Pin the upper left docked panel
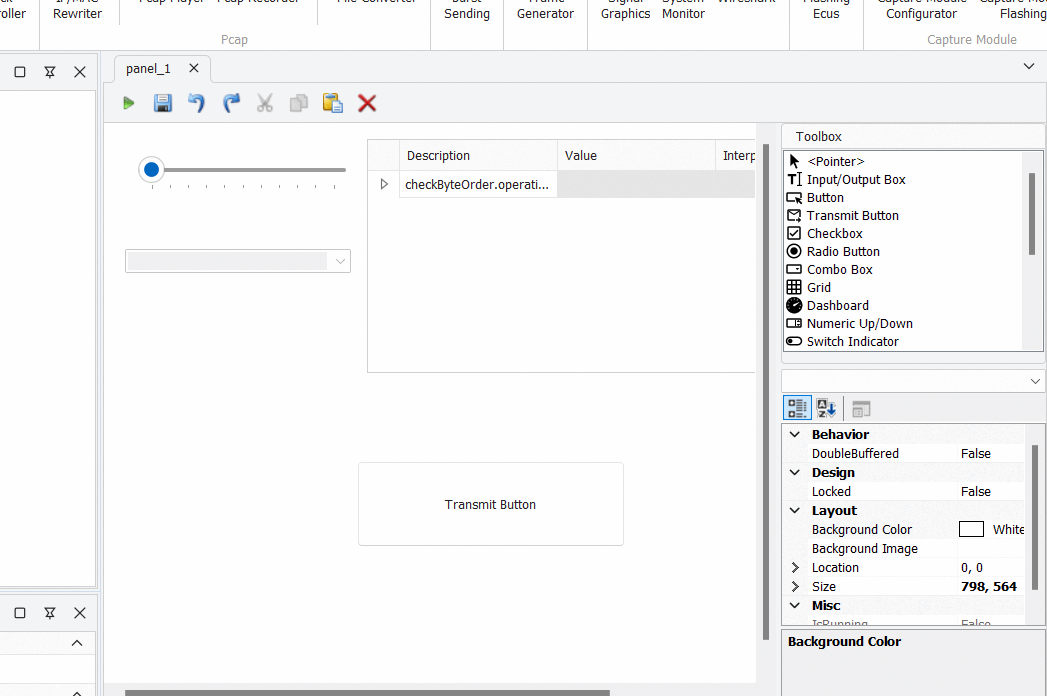This screenshot has height=696, width=1047. (x=49, y=71)
